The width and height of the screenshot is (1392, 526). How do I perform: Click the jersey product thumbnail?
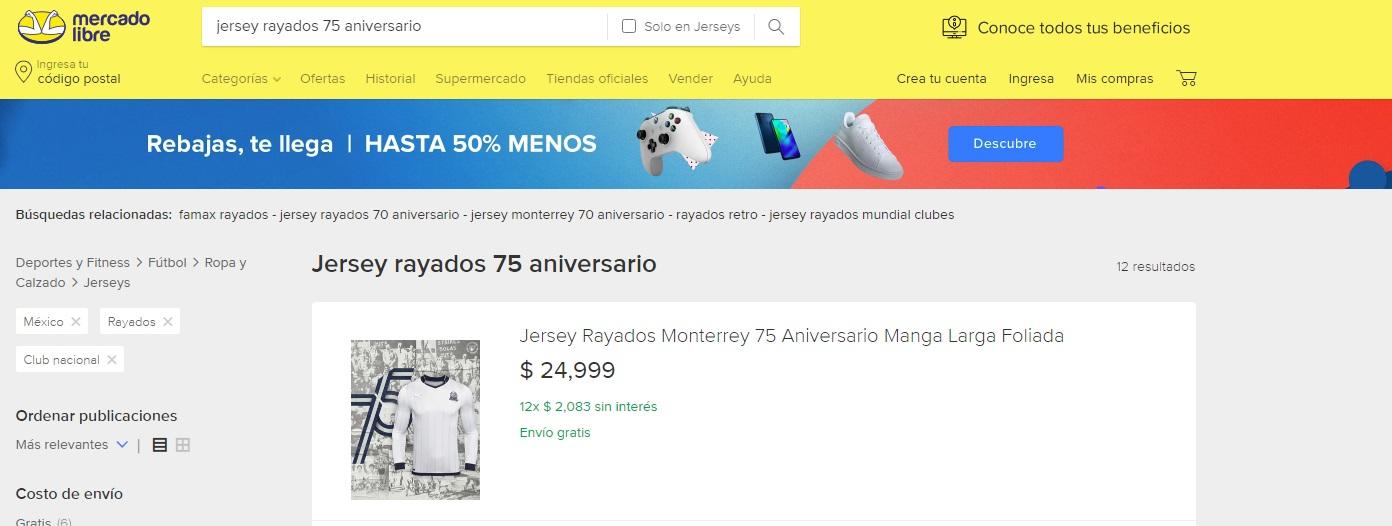point(415,420)
